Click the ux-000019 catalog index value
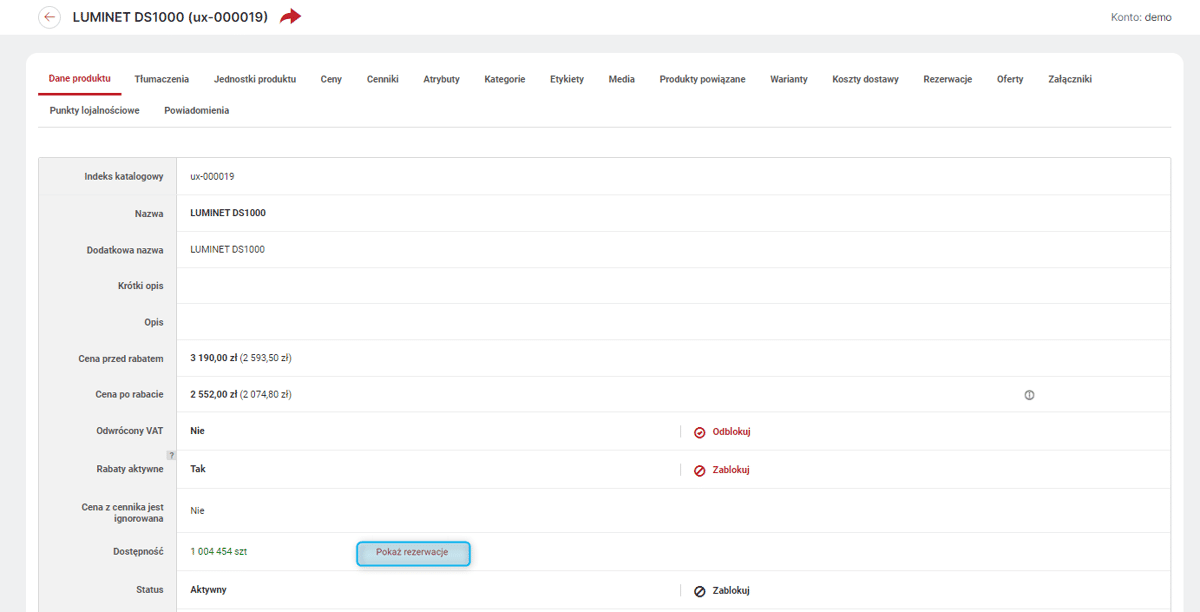This screenshot has width=1200, height=612. (x=212, y=177)
